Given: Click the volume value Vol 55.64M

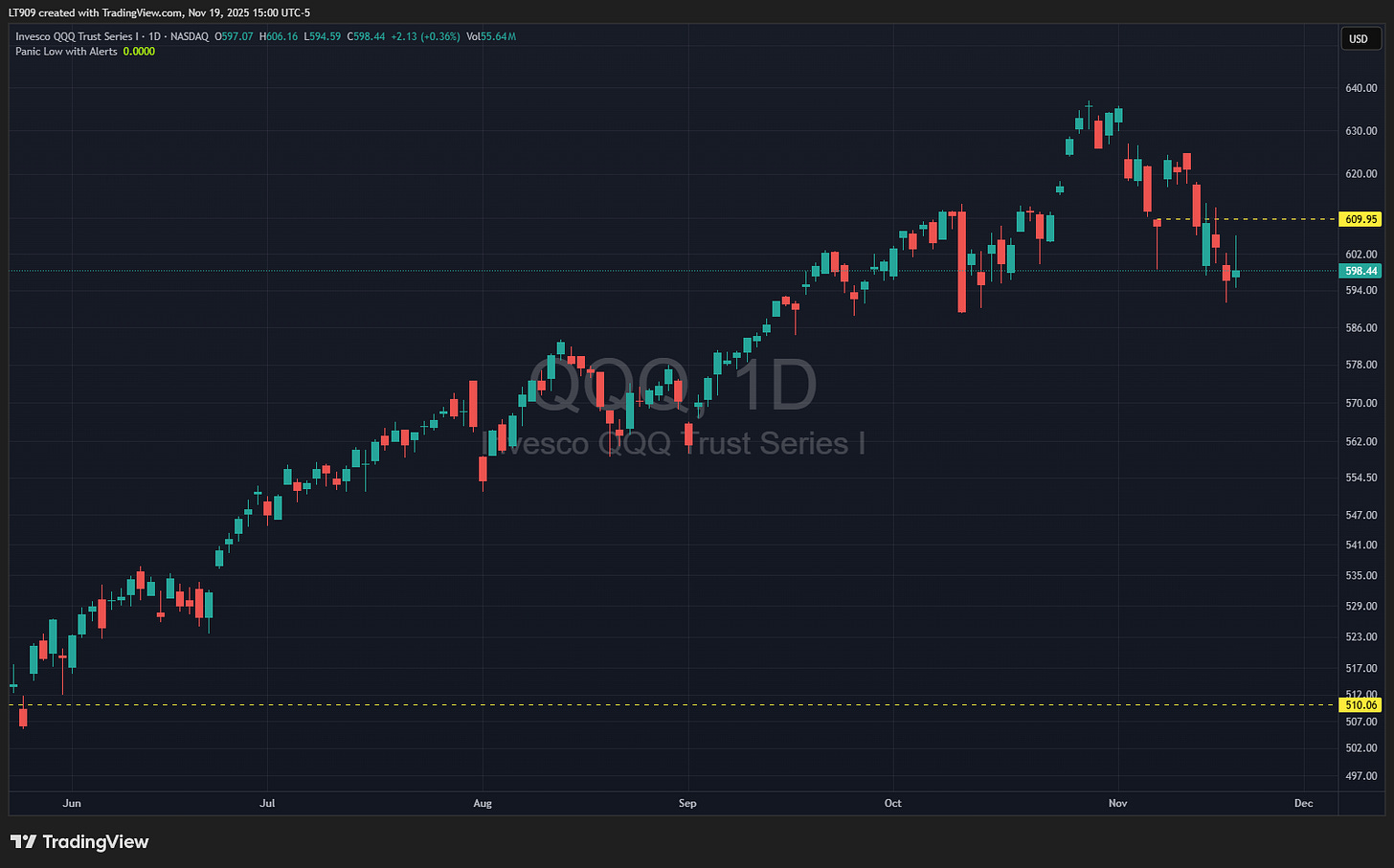Looking at the screenshot, I should point(490,36).
